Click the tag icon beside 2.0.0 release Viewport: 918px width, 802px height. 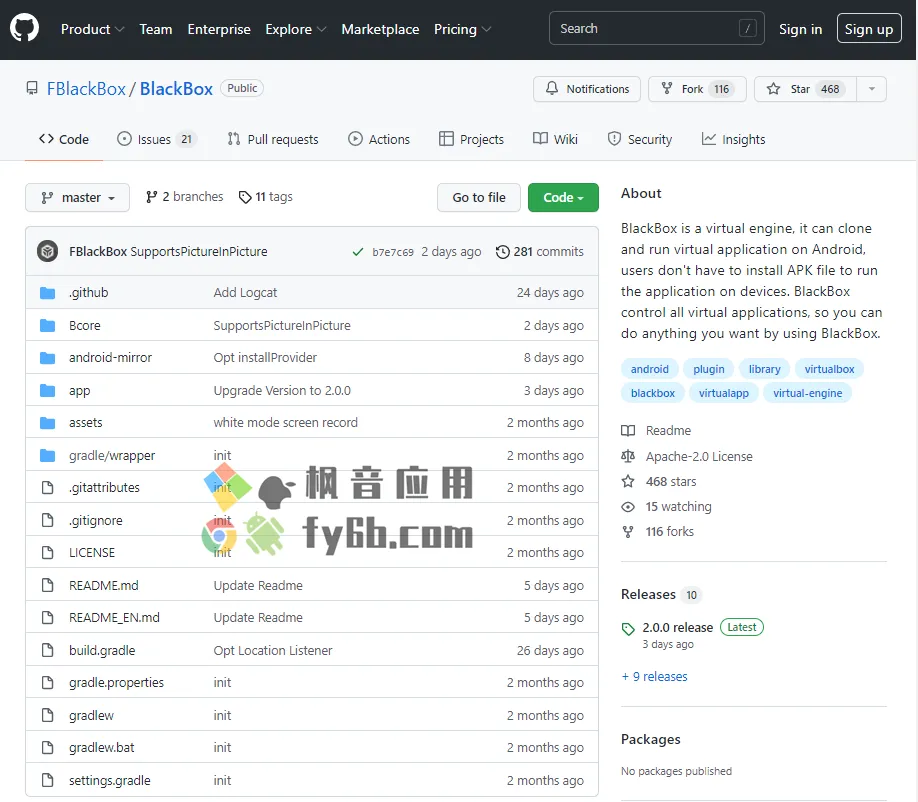tap(628, 629)
